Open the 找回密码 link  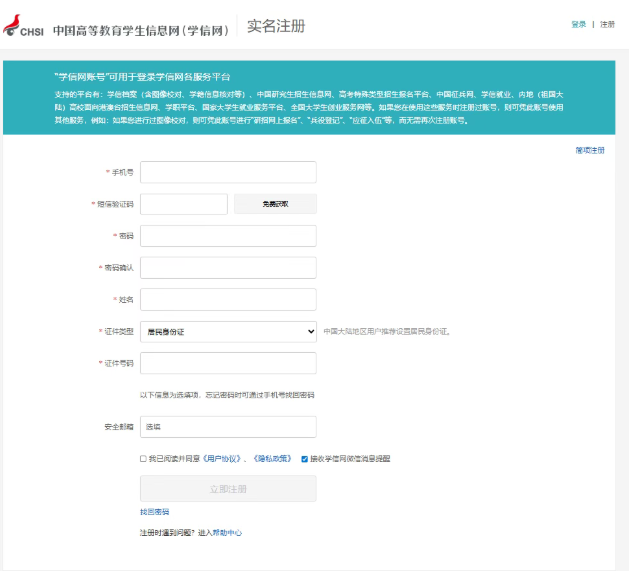point(154,512)
